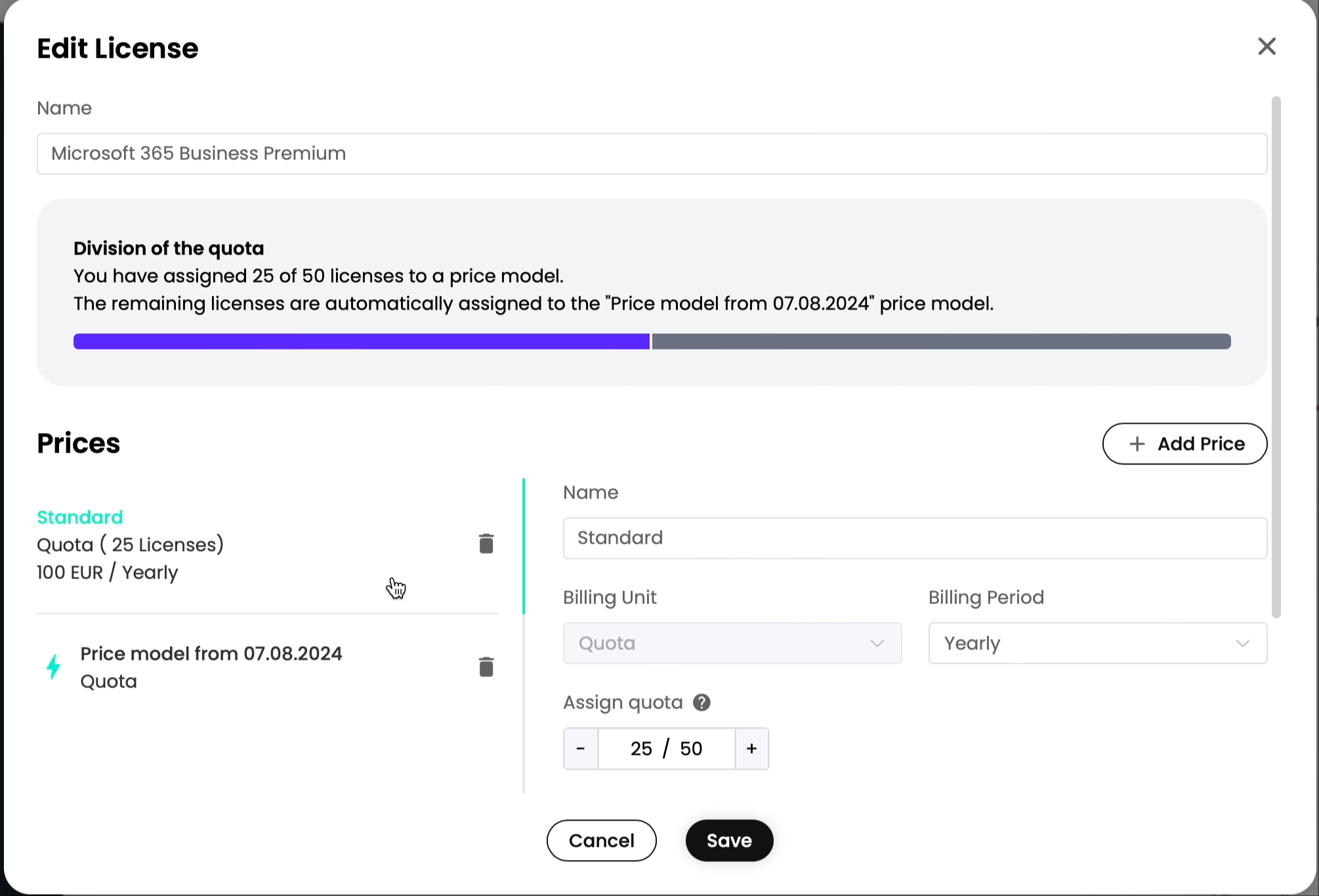The height and width of the screenshot is (896, 1319).
Task: Focus the license Name input field
Action: (652, 154)
